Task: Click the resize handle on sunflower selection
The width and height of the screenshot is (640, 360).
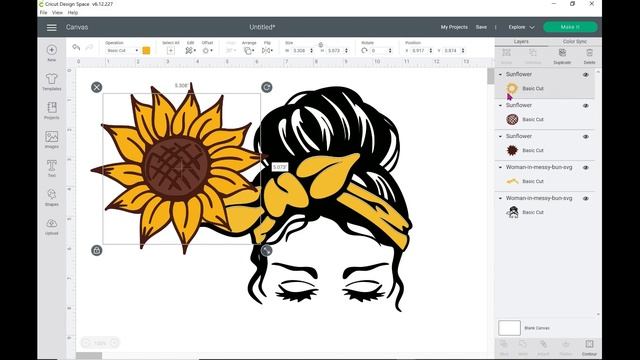Action: [267, 251]
